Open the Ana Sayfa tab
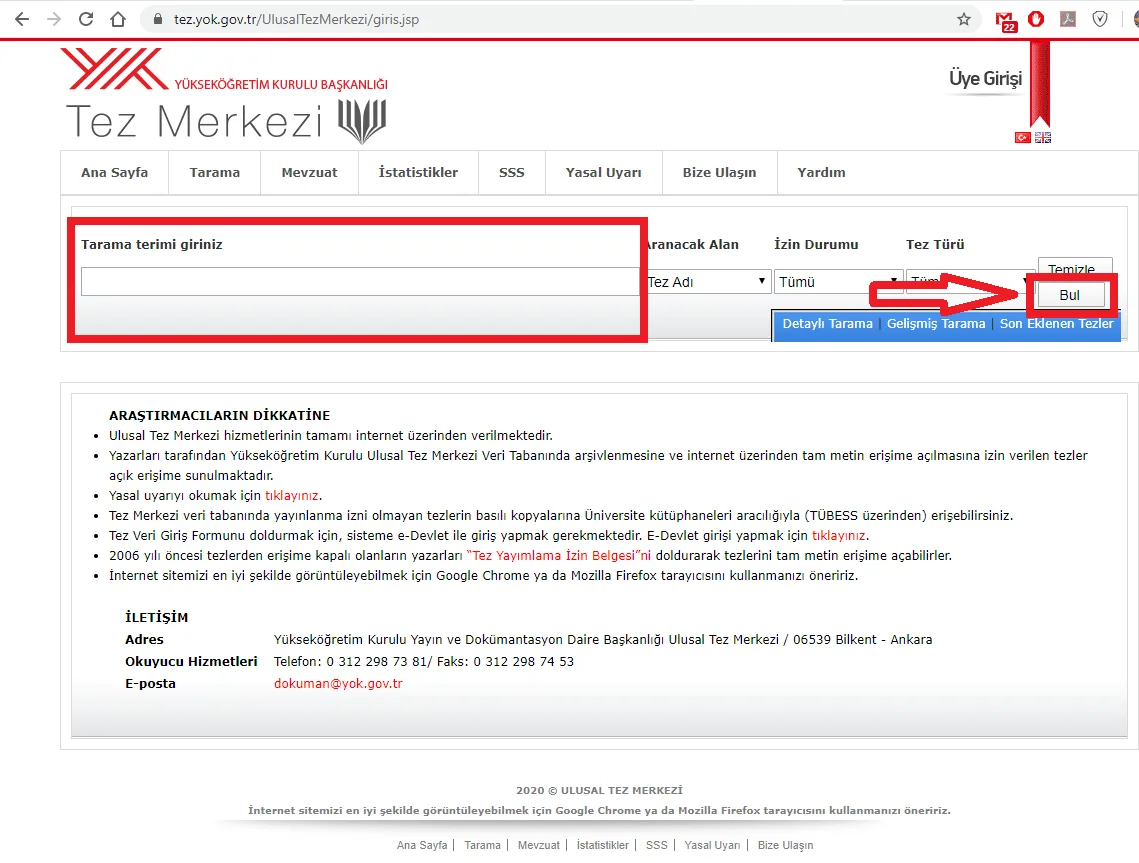This screenshot has width=1139, height=863. [x=115, y=173]
